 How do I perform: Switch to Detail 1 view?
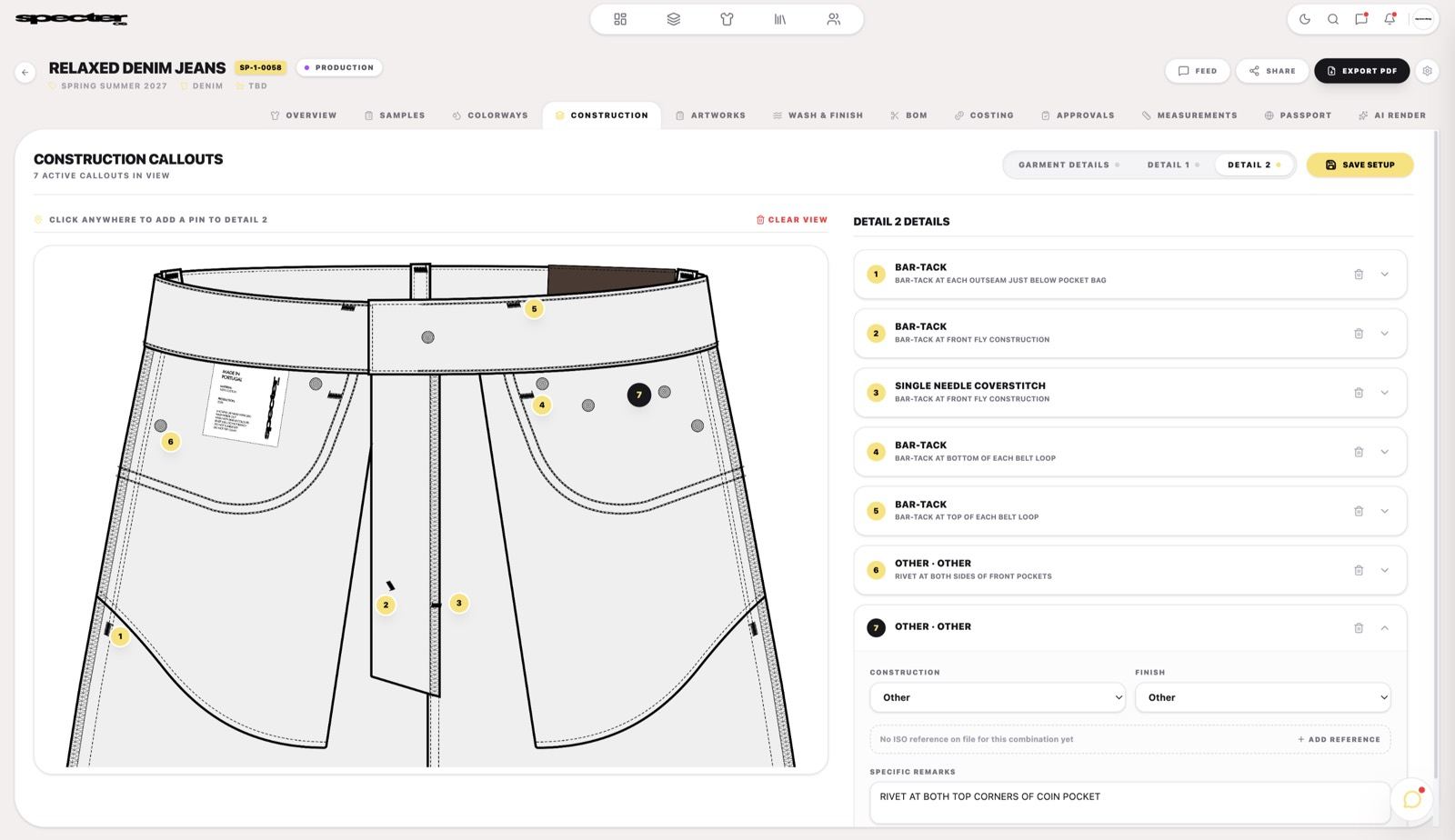pyautogui.click(x=1173, y=165)
